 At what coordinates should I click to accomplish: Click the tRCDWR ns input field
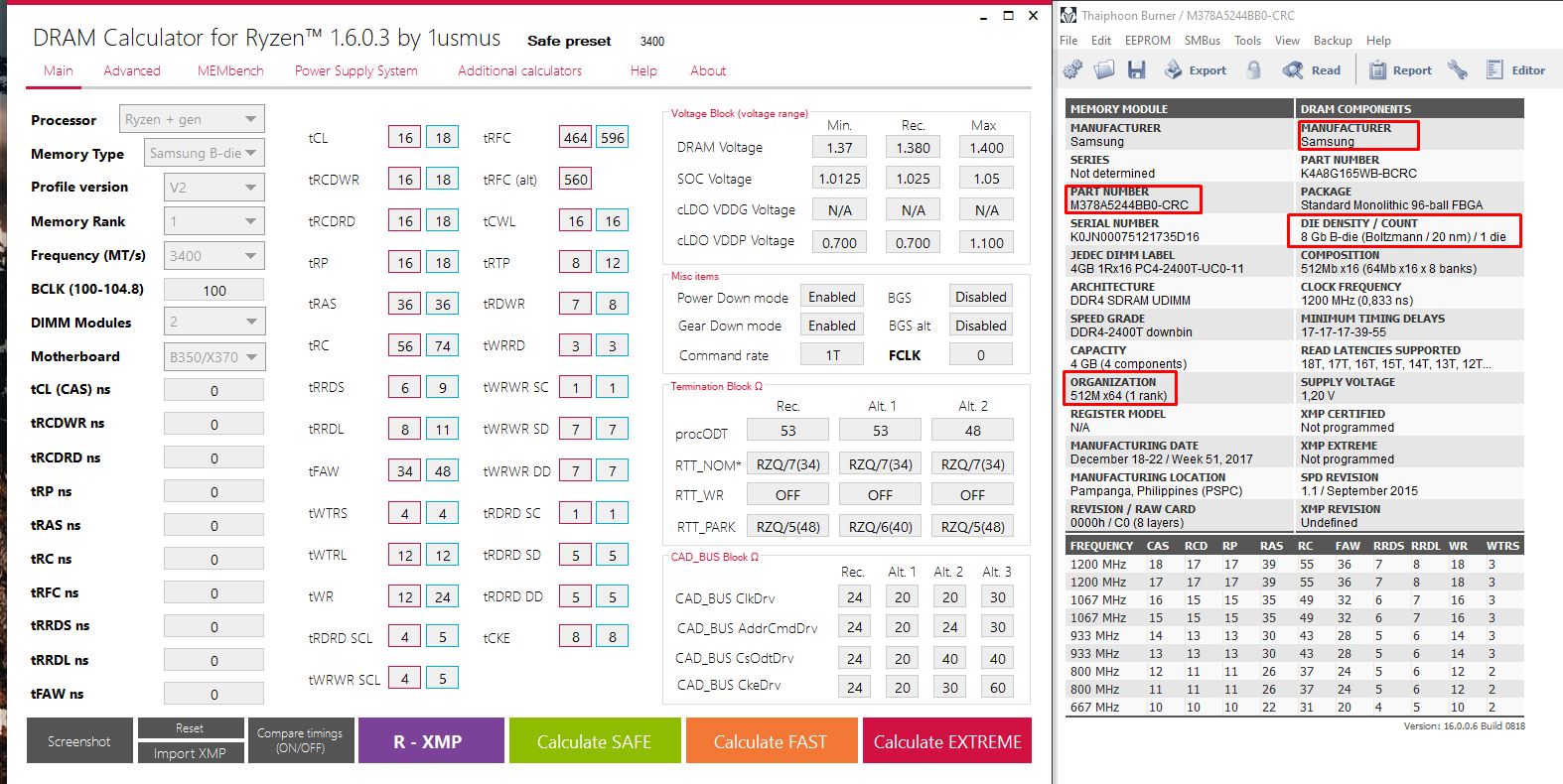coord(214,424)
